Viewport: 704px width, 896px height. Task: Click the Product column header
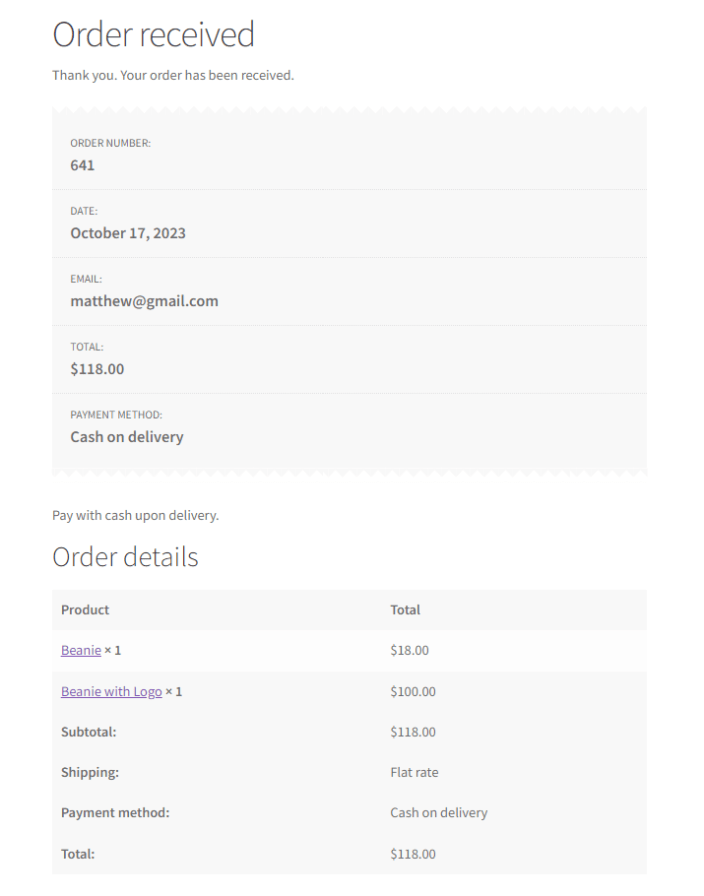coord(85,609)
